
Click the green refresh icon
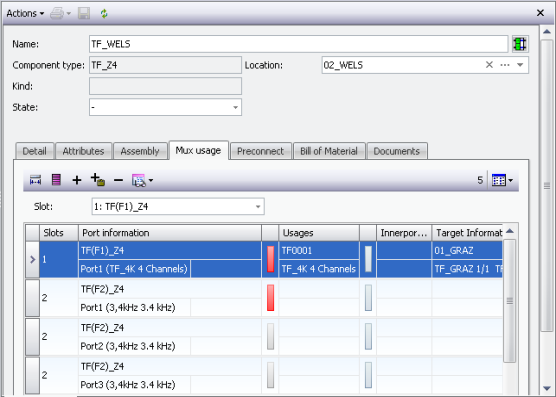point(104,13)
